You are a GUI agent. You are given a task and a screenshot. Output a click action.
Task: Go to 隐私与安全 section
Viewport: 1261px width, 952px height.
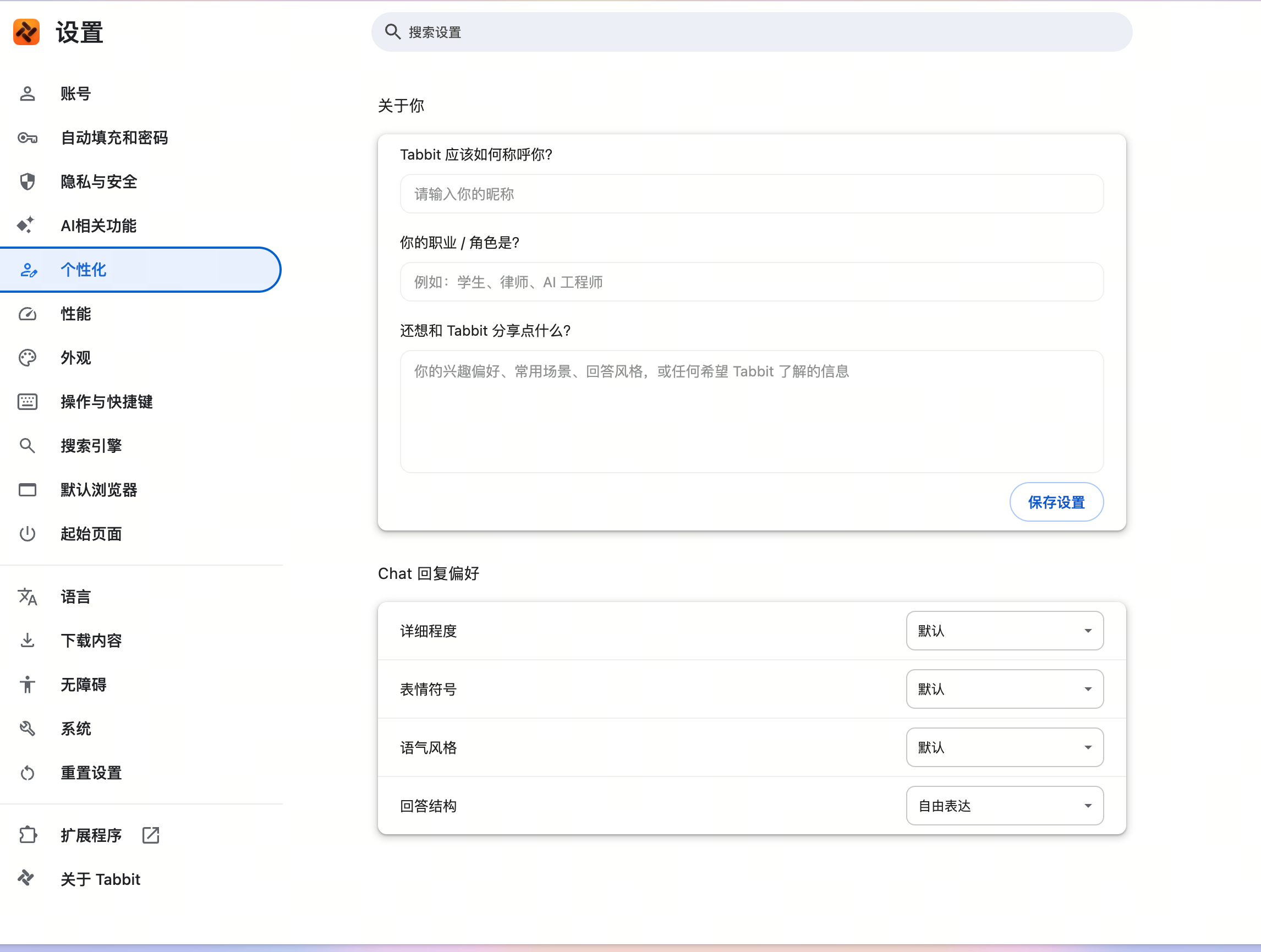point(141,181)
